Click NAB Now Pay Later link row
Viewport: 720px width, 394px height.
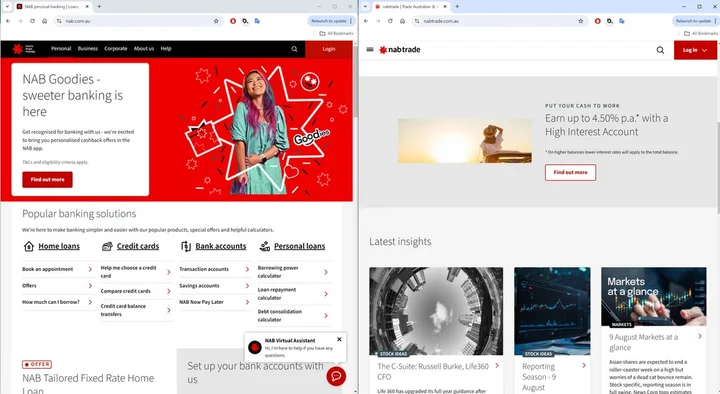(215, 302)
